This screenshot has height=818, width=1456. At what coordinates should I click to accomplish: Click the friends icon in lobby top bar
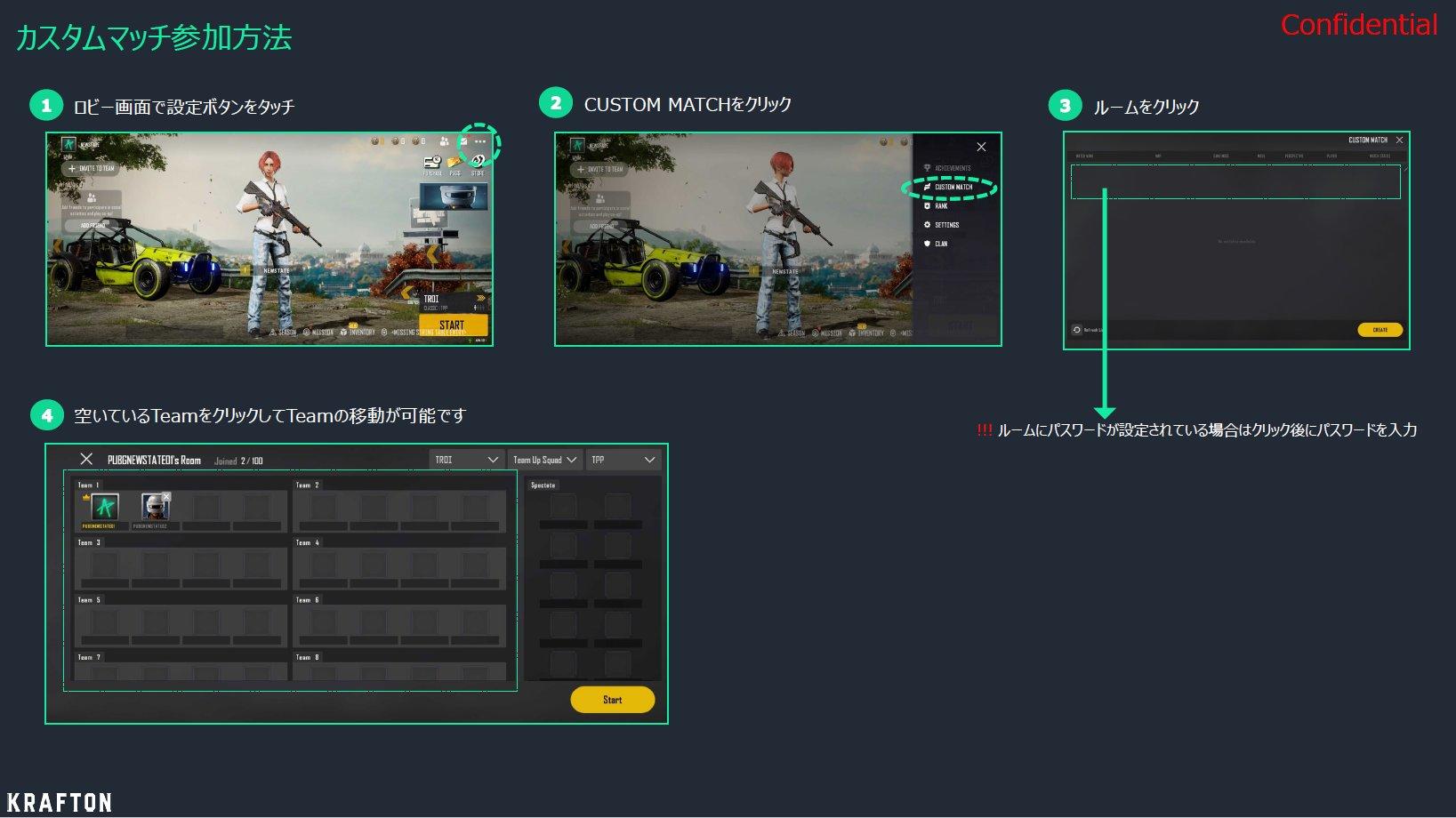pyautogui.click(x=444, y=141)
